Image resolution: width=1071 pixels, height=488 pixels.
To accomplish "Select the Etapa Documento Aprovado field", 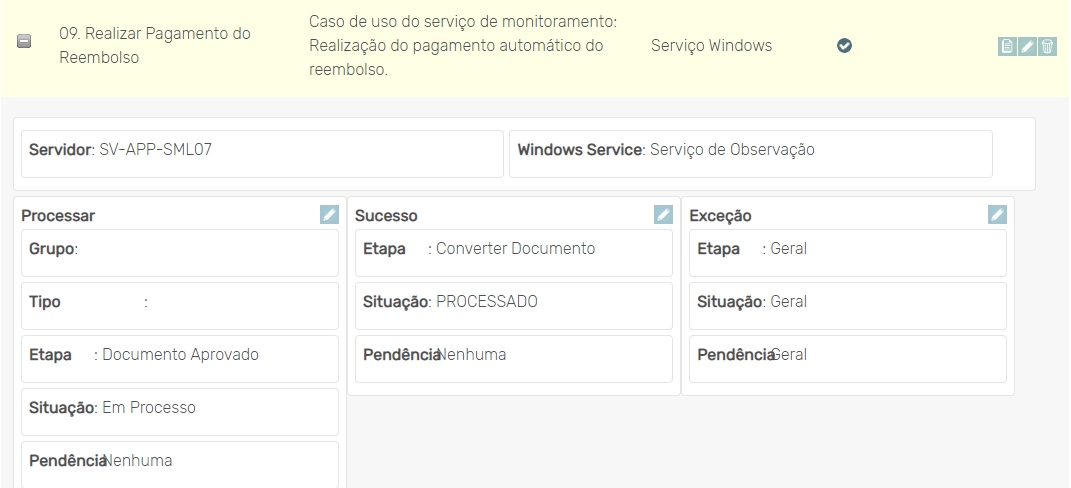I will click(180, 358).
